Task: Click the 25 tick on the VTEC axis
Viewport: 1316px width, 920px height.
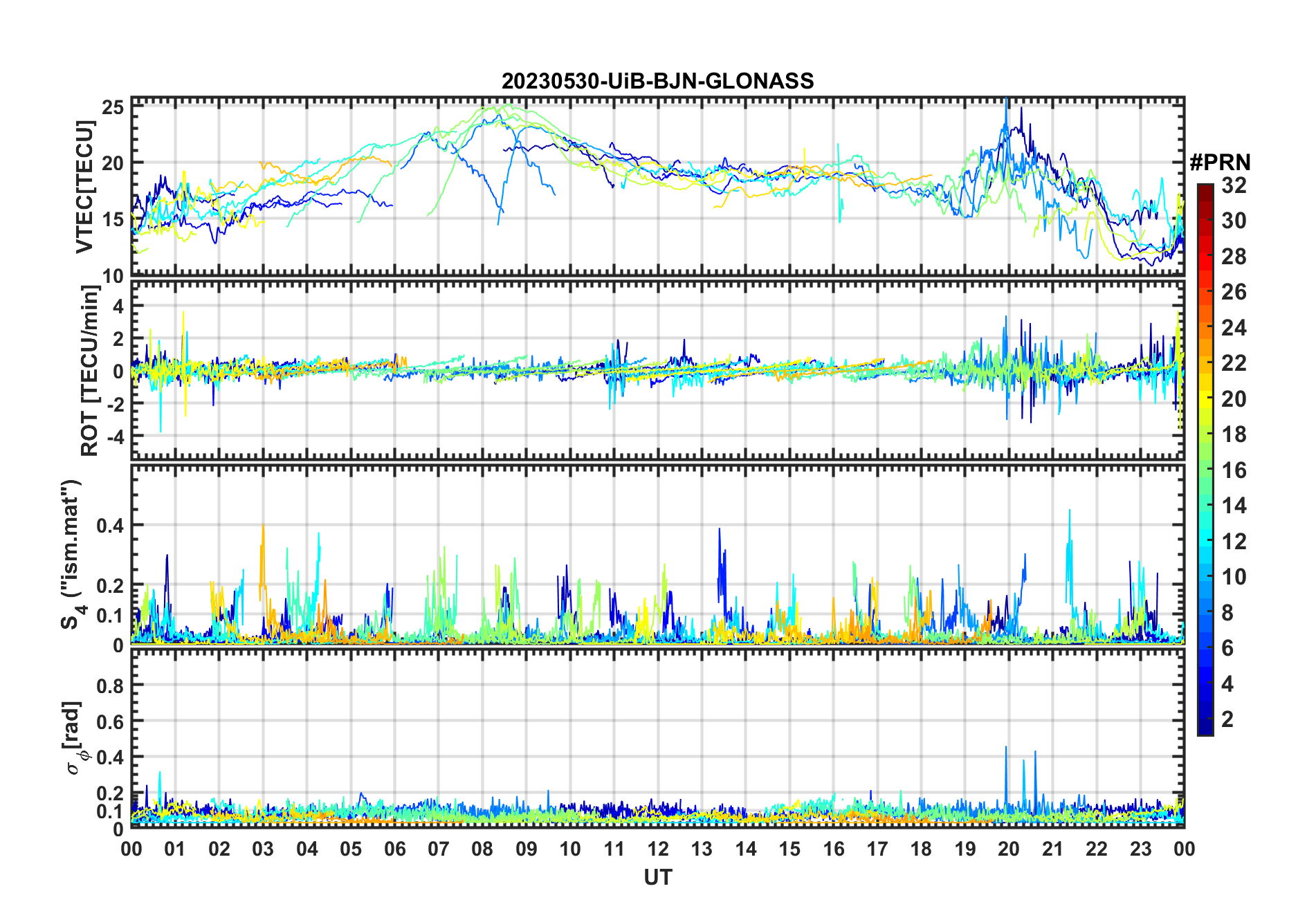Action: (113, 107)
